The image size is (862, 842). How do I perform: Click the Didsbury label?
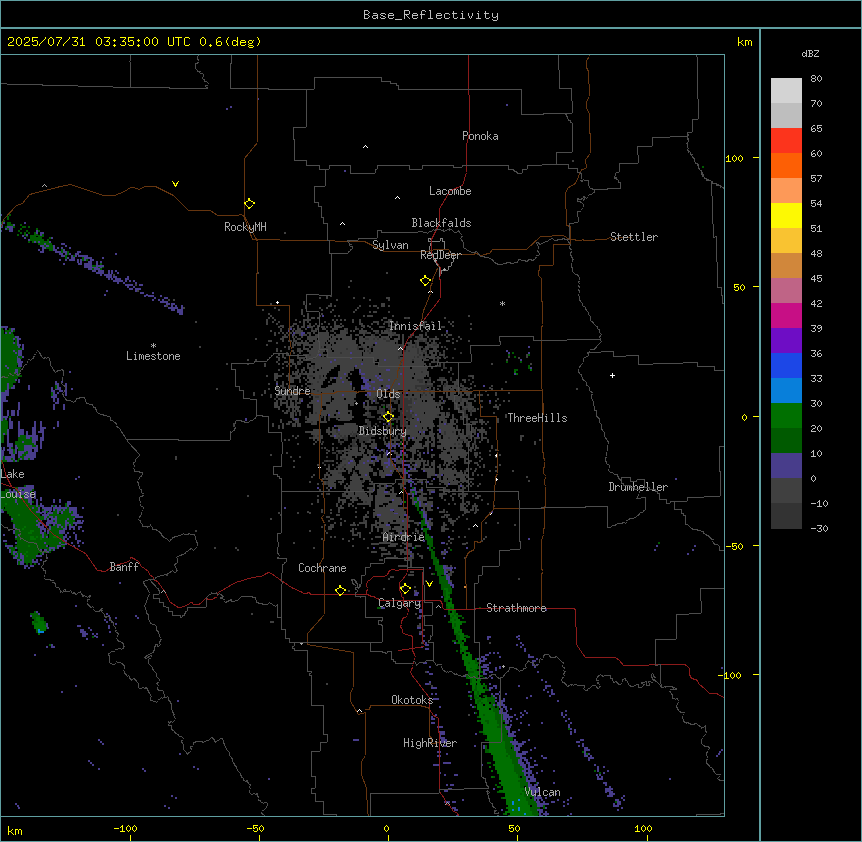tap(383, 431)
